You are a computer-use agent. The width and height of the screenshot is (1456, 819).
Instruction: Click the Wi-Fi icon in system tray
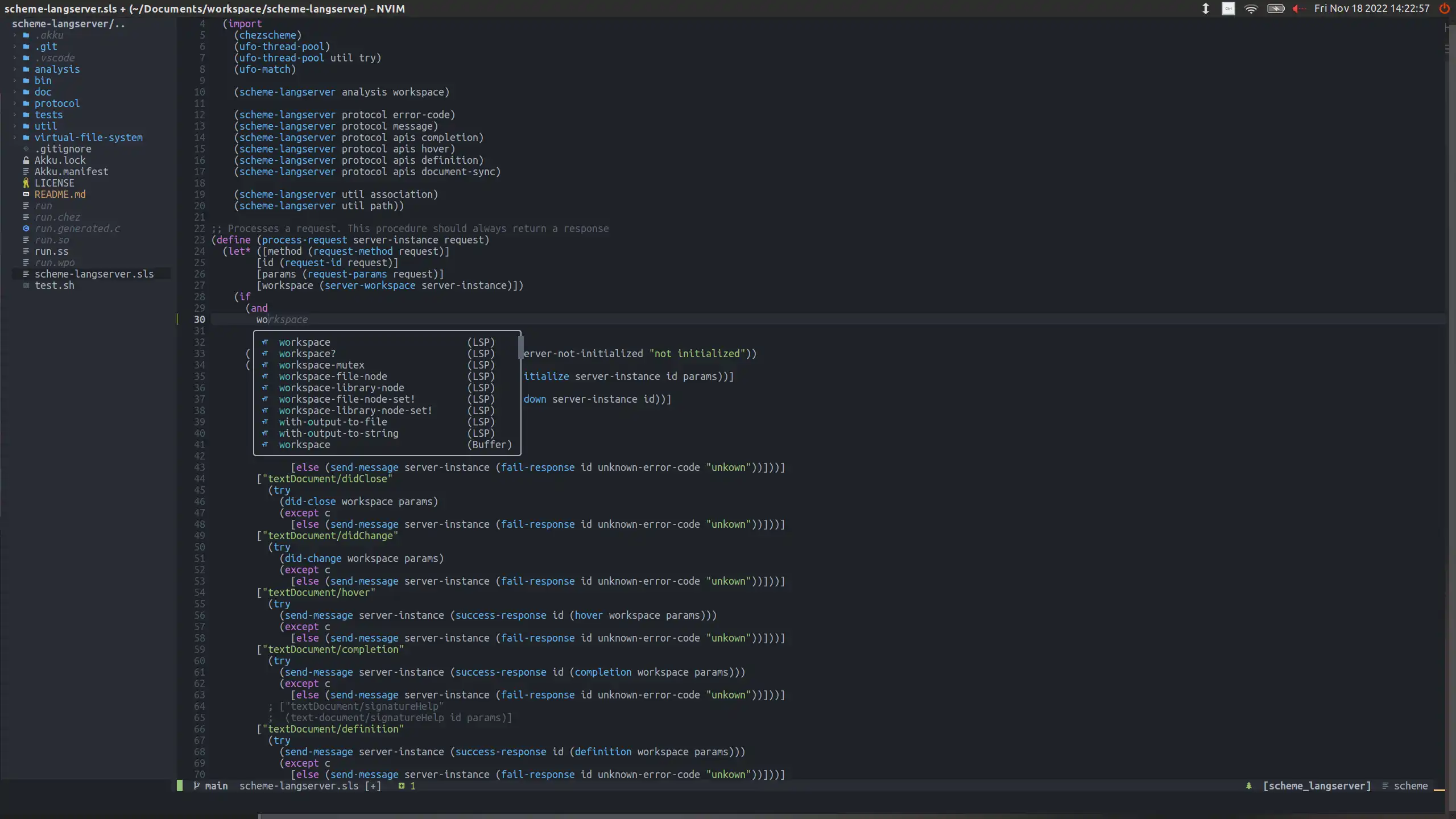(x=1251, y=9)
